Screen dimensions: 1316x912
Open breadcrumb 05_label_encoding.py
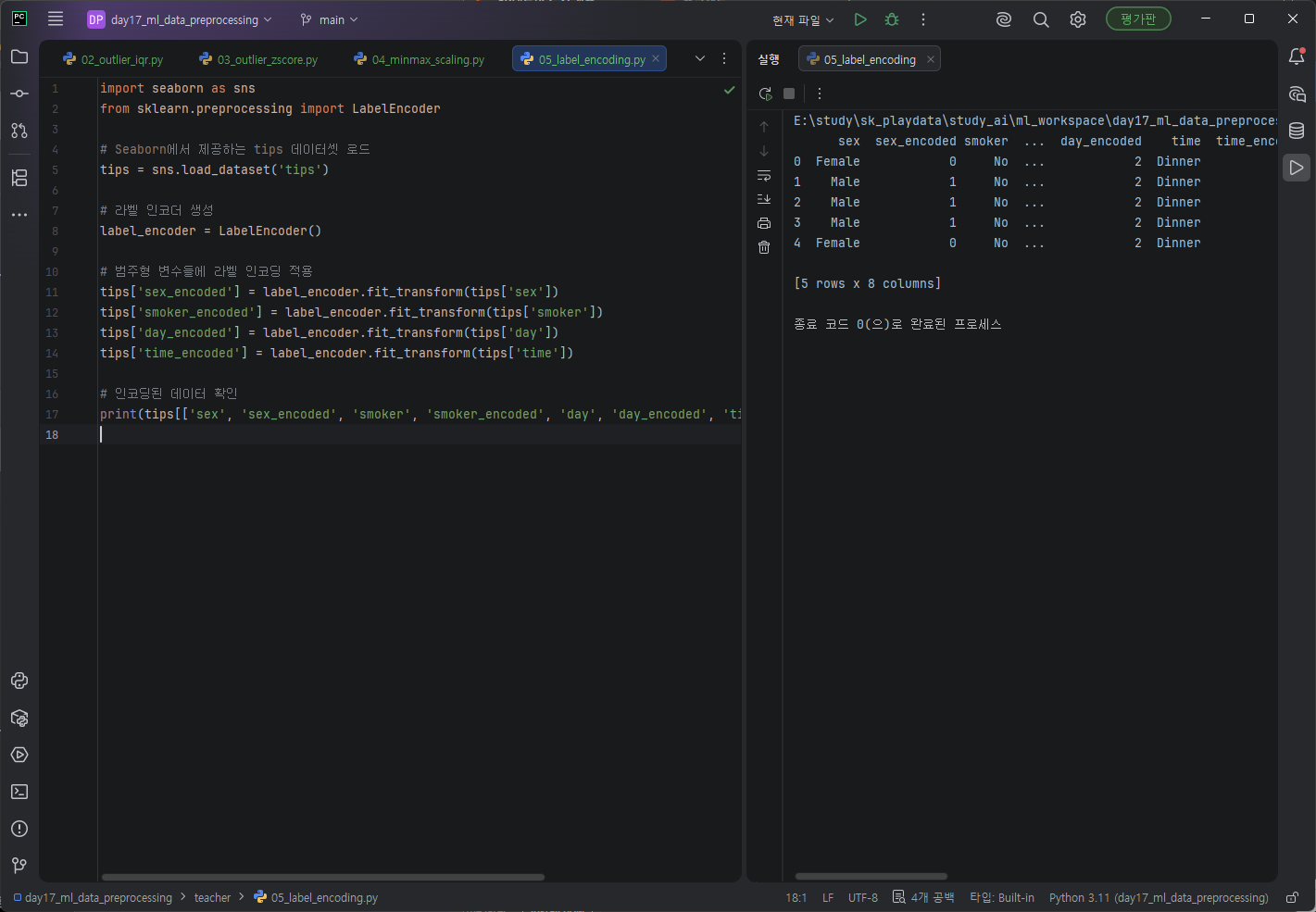pos(316,897)
